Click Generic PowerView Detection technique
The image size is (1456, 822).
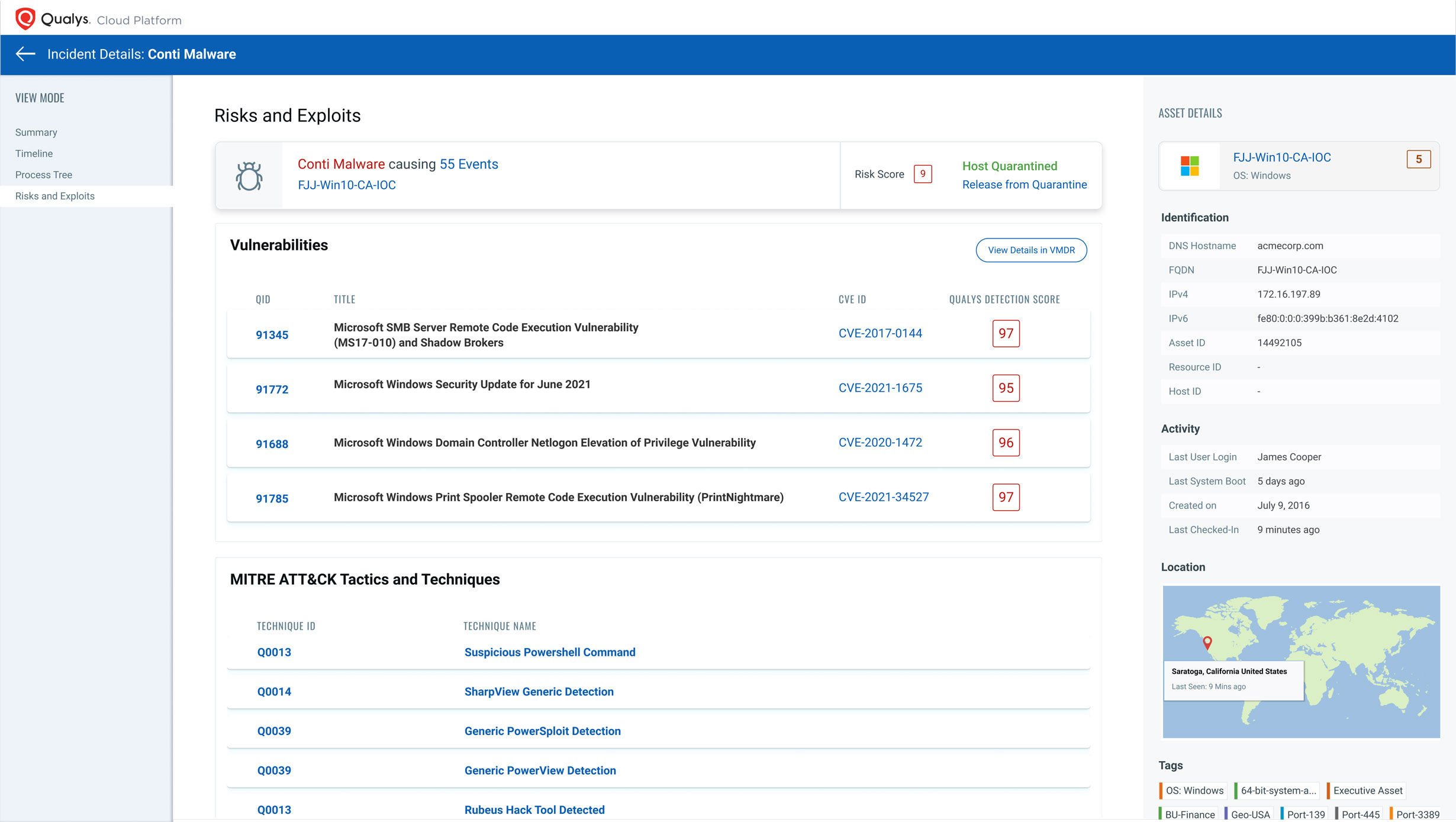pos(540,770)
